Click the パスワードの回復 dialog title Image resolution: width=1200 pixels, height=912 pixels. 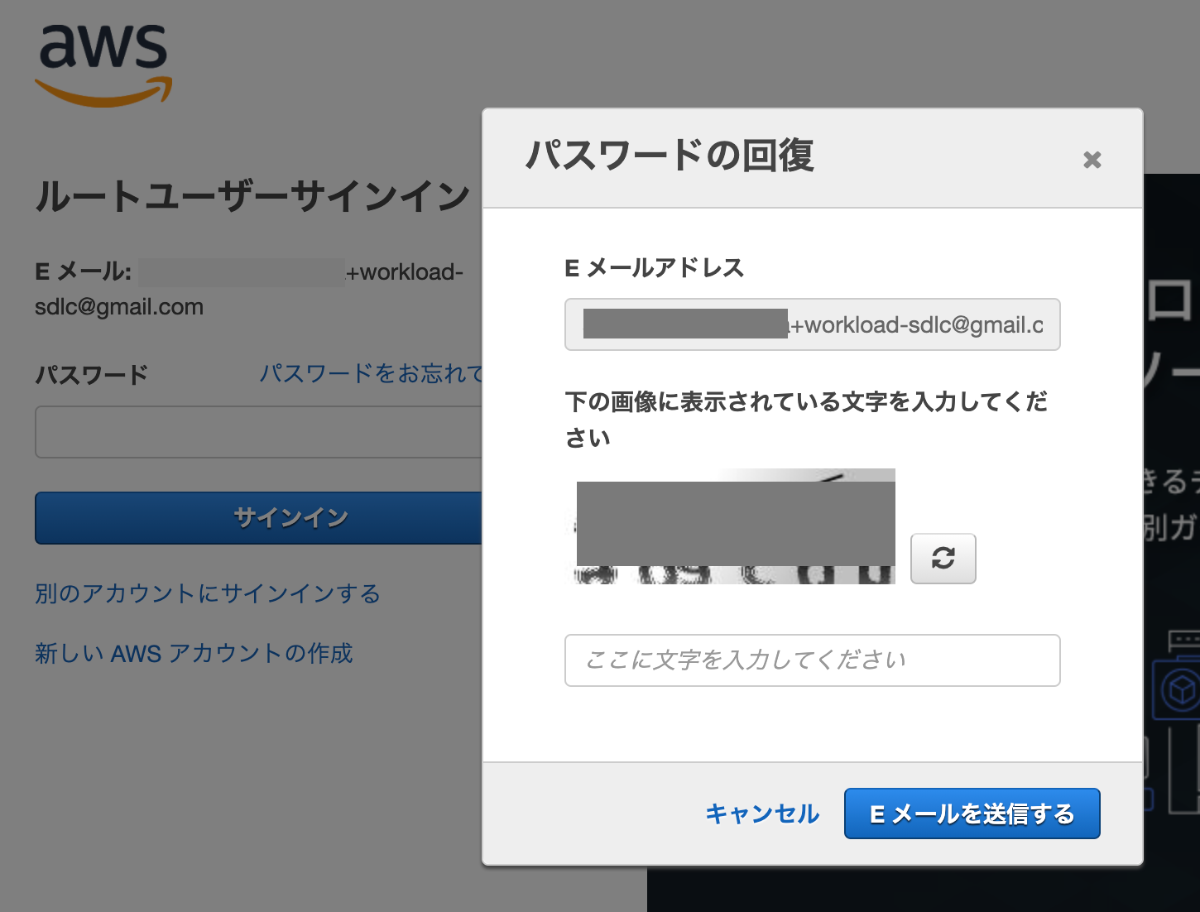[x=670, y=156]
